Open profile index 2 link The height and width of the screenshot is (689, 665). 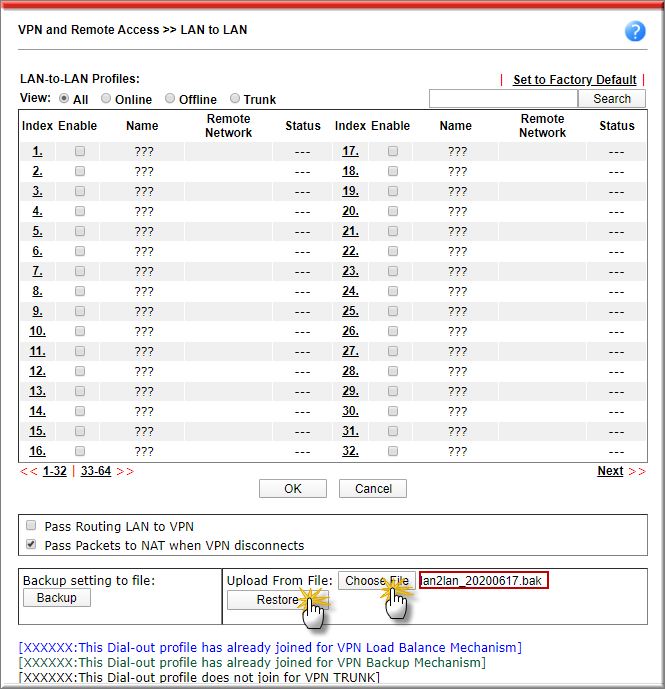click(x=37, y=171)
